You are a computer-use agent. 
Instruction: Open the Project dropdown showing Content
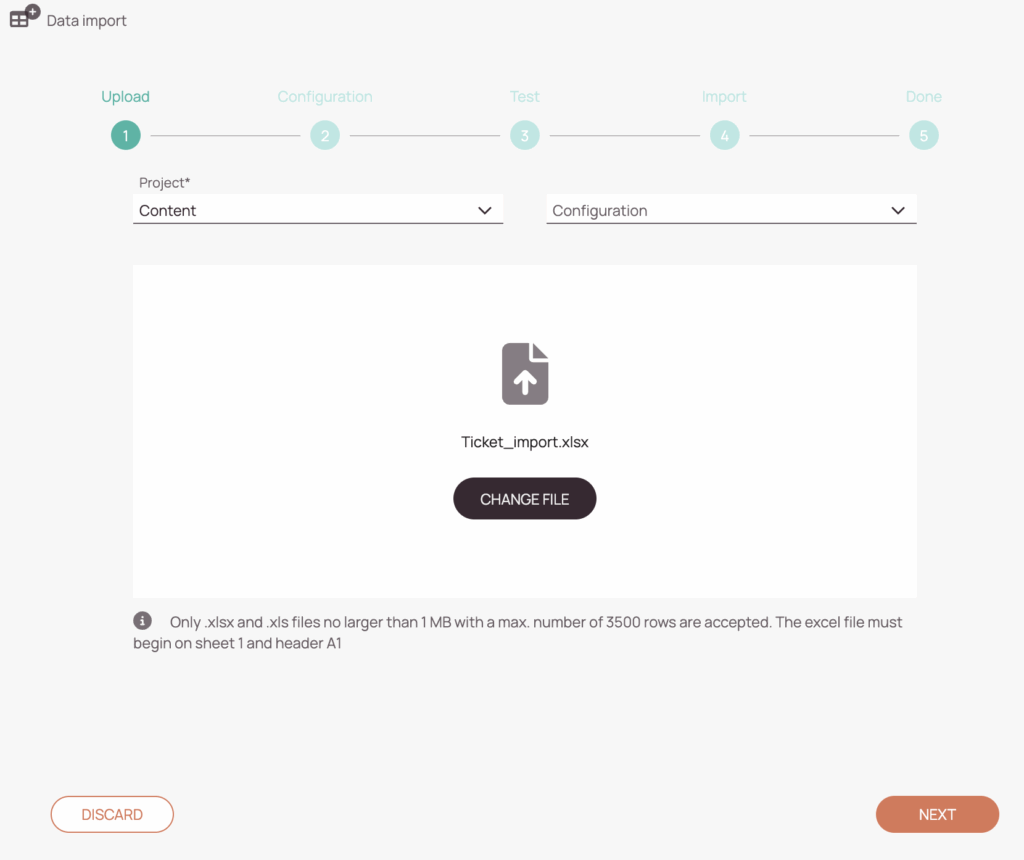pos(318,210)
